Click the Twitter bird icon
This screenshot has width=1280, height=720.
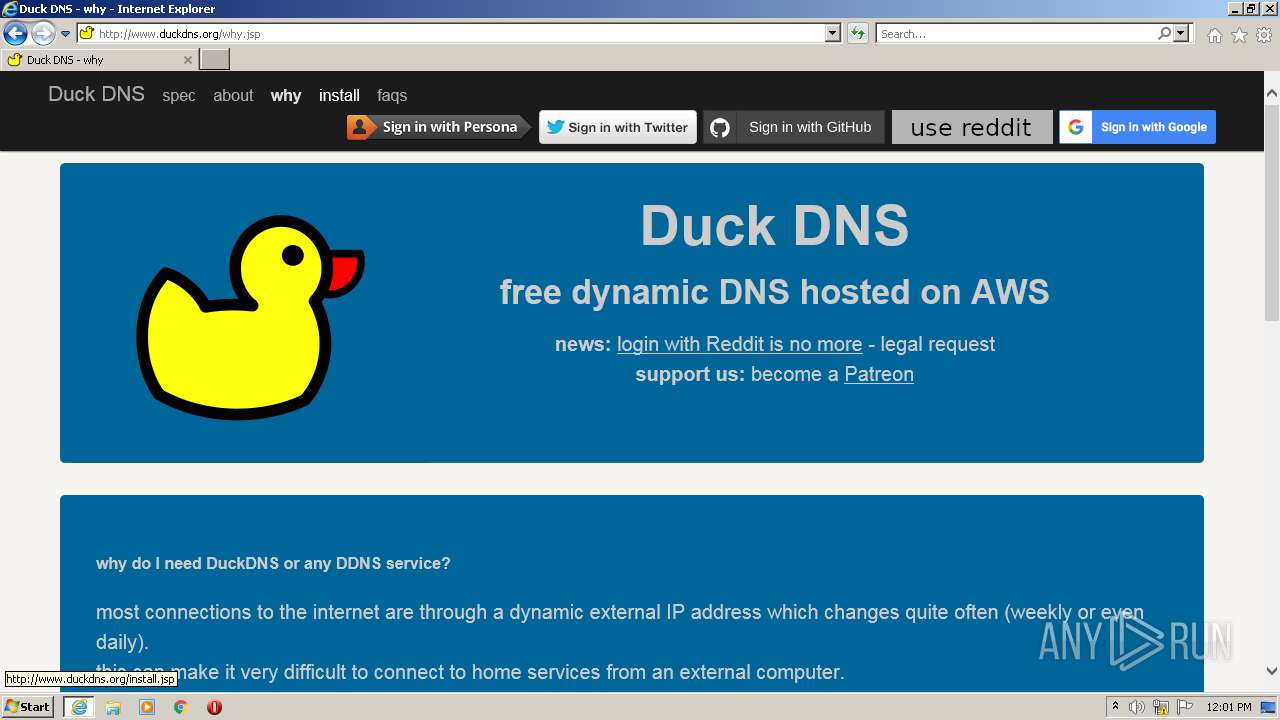[555, 127]
